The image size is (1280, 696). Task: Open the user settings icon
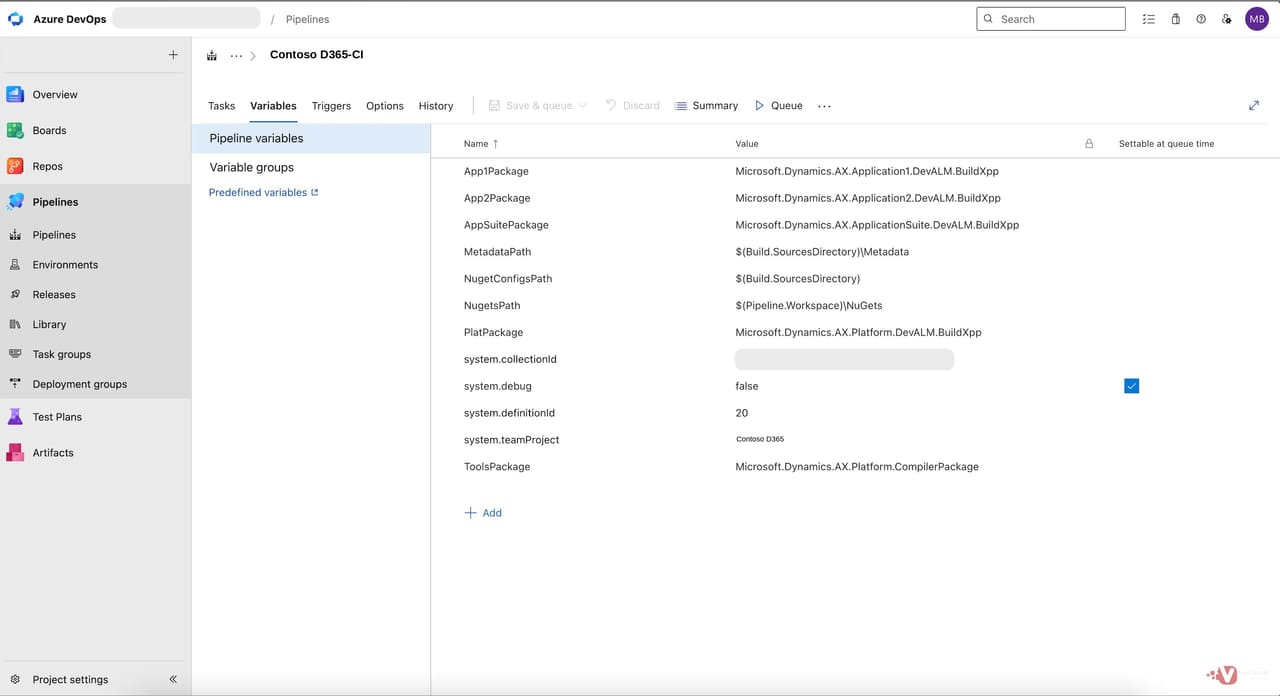click(1227, 19)
